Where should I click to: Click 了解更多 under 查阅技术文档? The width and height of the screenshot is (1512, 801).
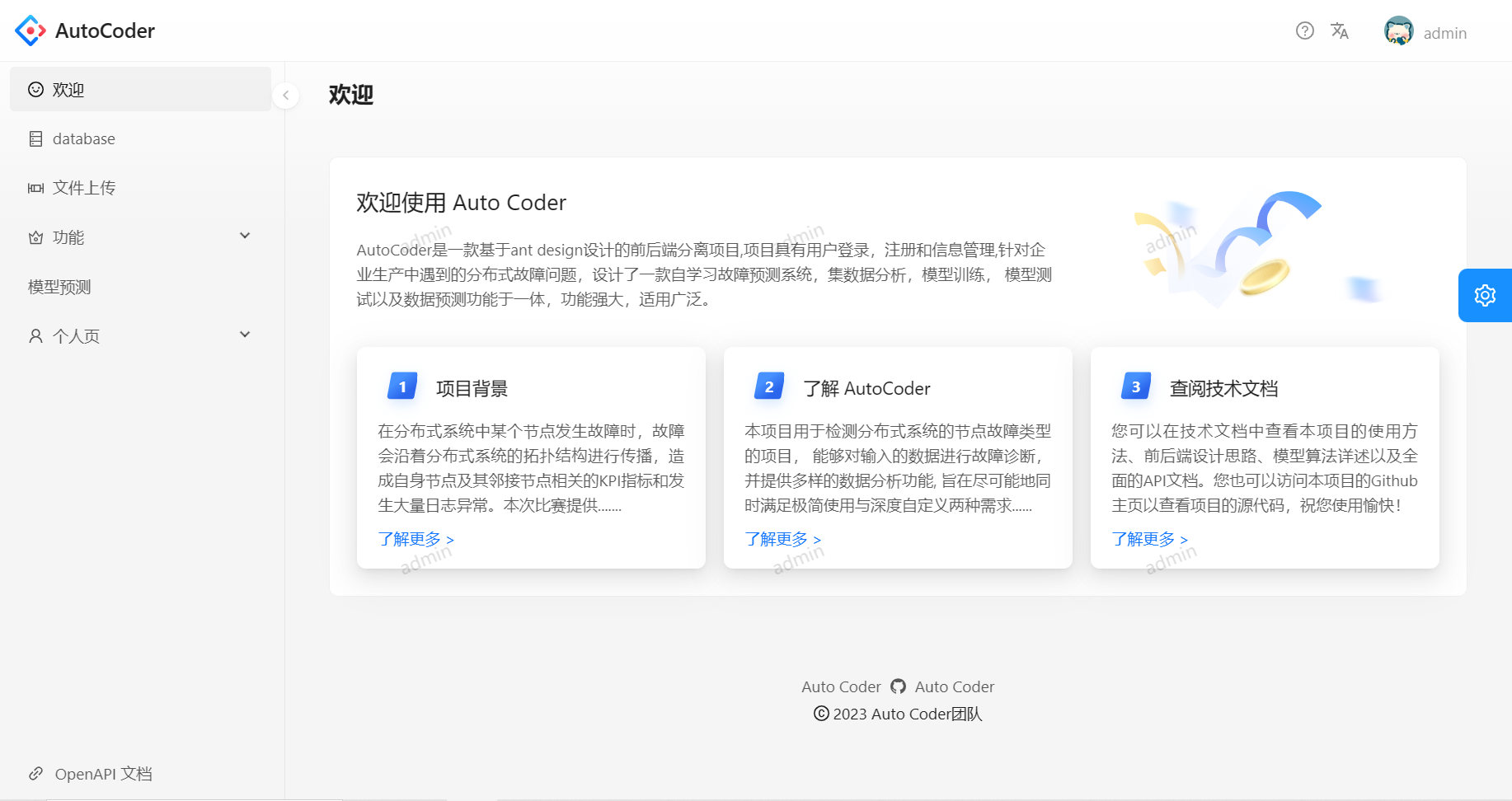(x=1150, y=539)
